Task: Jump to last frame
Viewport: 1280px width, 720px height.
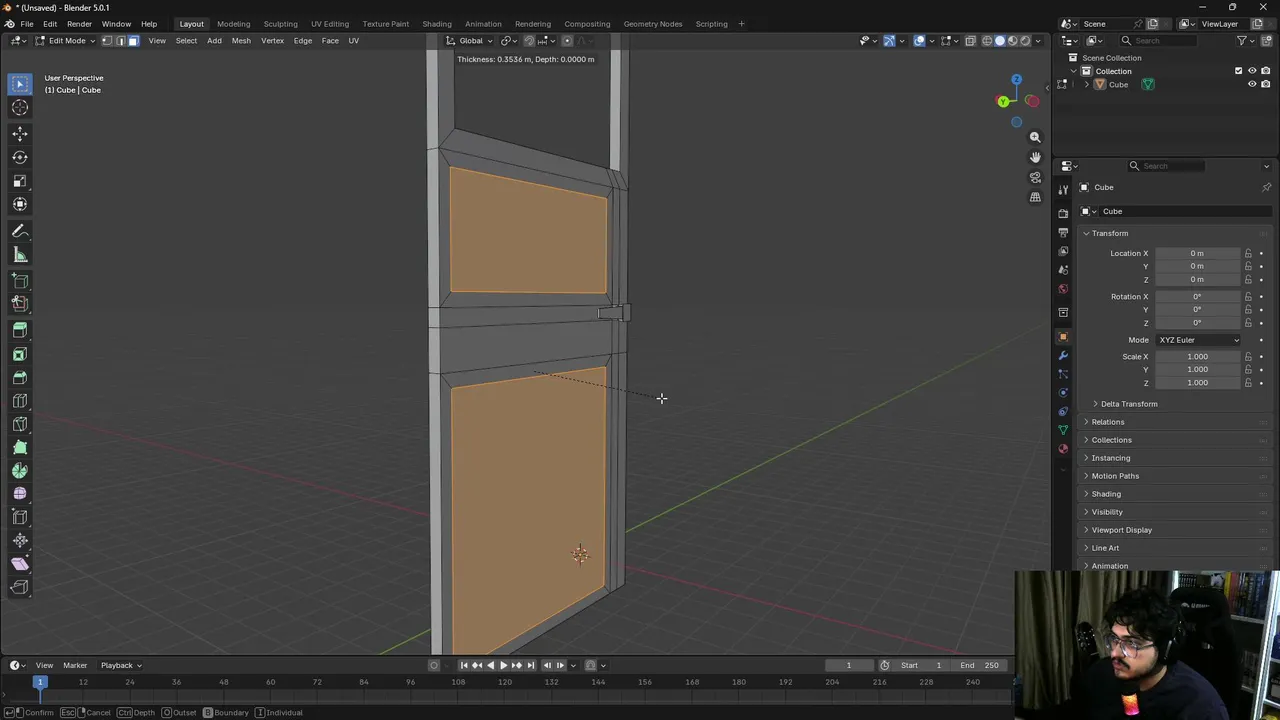Action: (531, 665)
